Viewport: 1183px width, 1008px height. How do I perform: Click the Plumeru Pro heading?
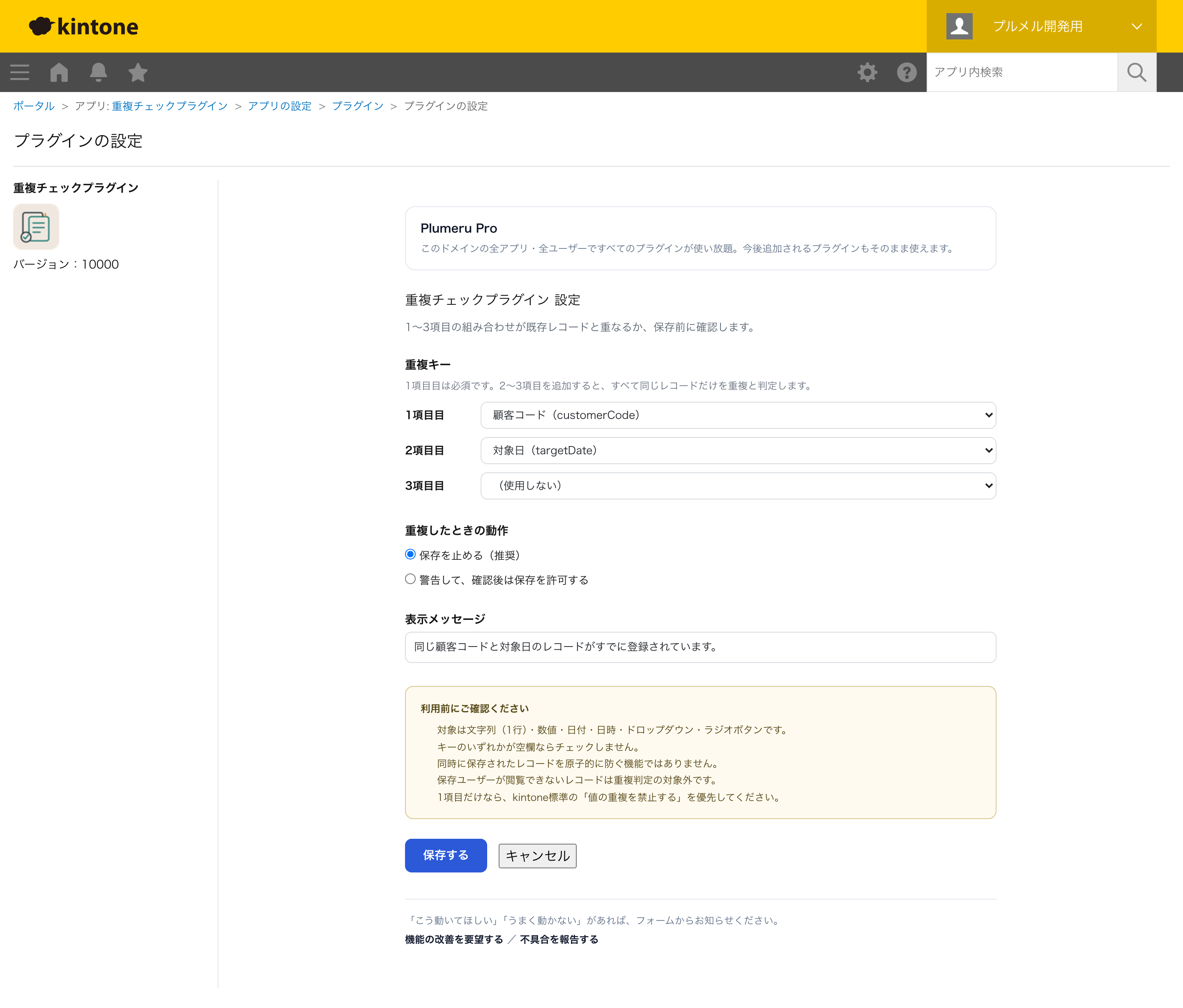pyautogui.click(x=458, y=228)
